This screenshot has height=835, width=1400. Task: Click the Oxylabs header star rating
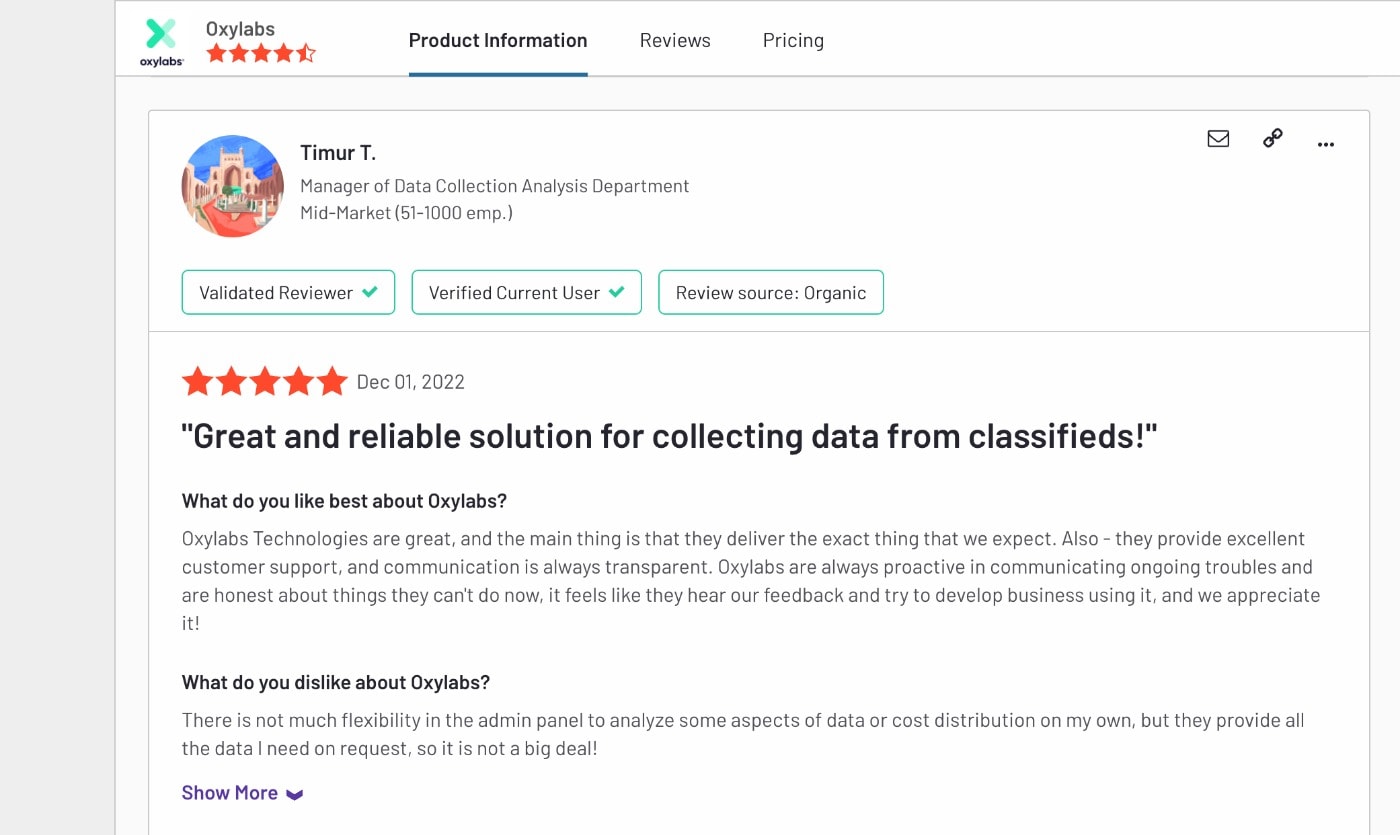coord(260,53)
